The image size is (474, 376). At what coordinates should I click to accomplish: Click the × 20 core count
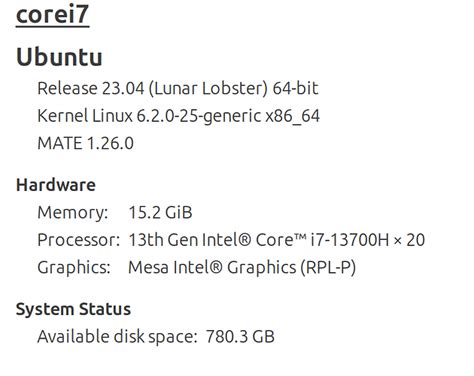click(409, 240)
